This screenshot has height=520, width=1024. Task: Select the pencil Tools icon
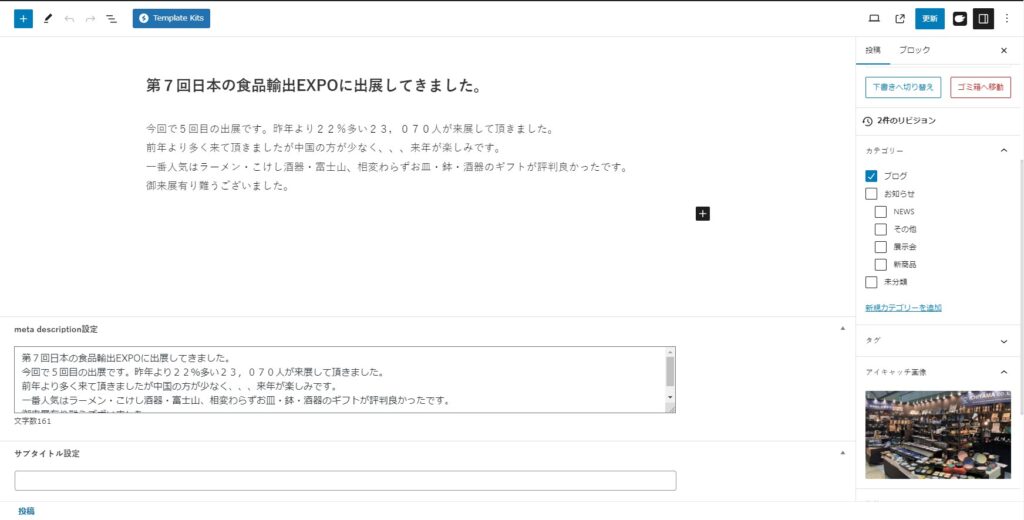[x=47, y=18]
